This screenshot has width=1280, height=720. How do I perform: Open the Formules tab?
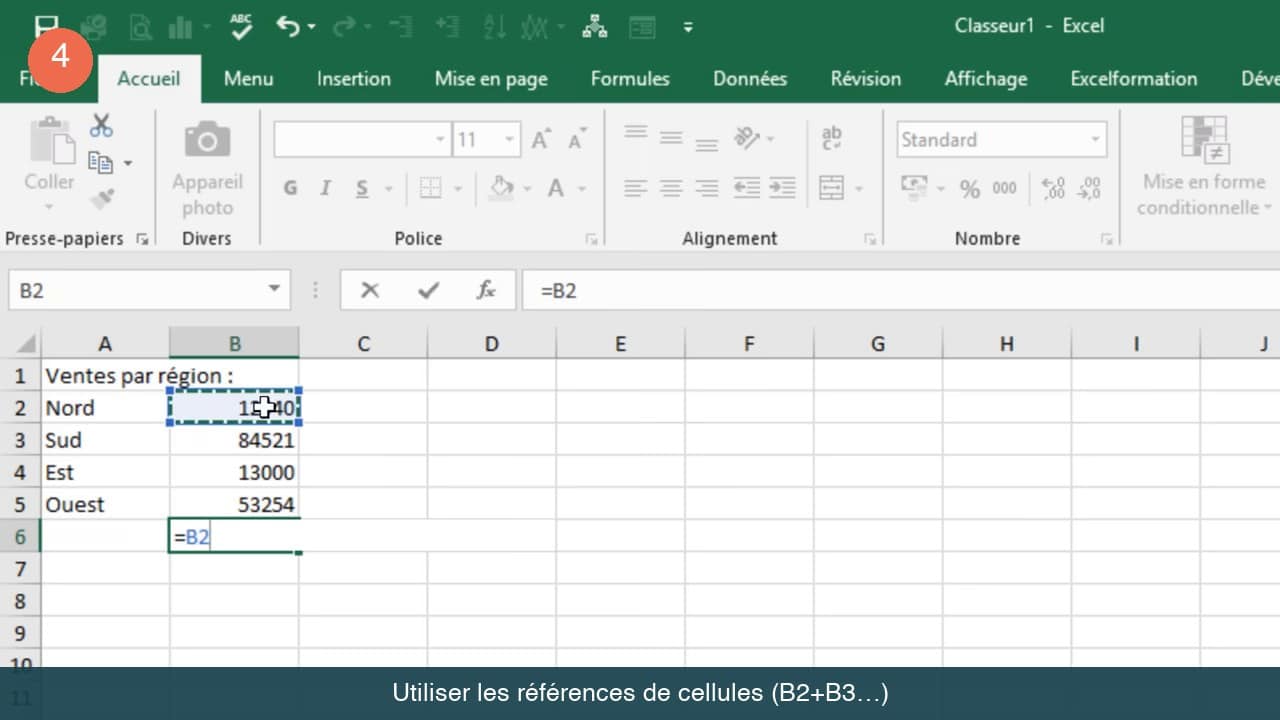(630, 79)
